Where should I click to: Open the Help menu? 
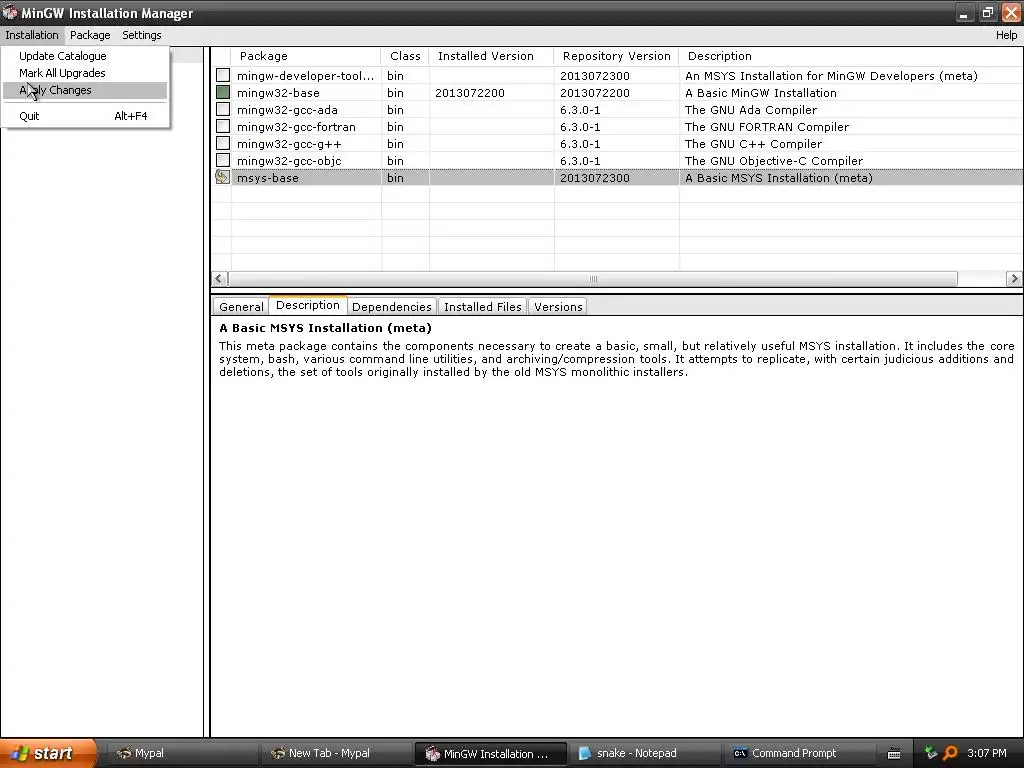pos(1006,35)
